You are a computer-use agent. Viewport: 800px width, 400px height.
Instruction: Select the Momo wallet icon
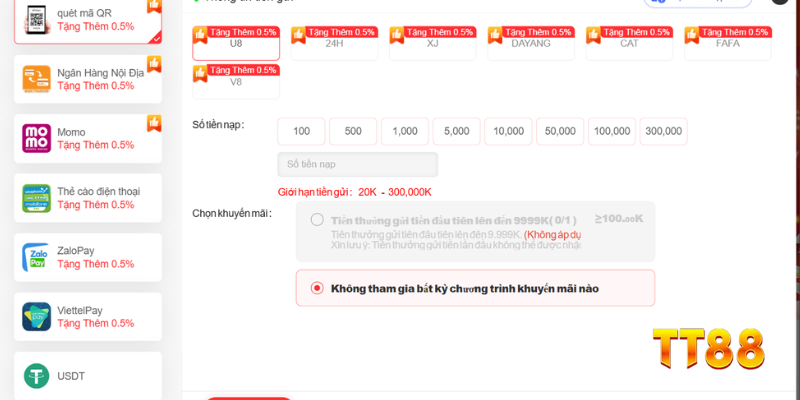36,138
